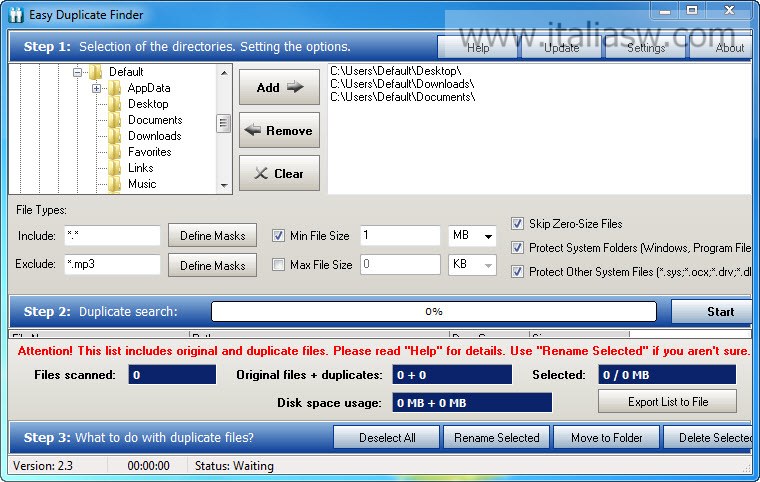Screen dimensions: 760x482
Task: Select the Links tree item label
Action: click(141, 168)
